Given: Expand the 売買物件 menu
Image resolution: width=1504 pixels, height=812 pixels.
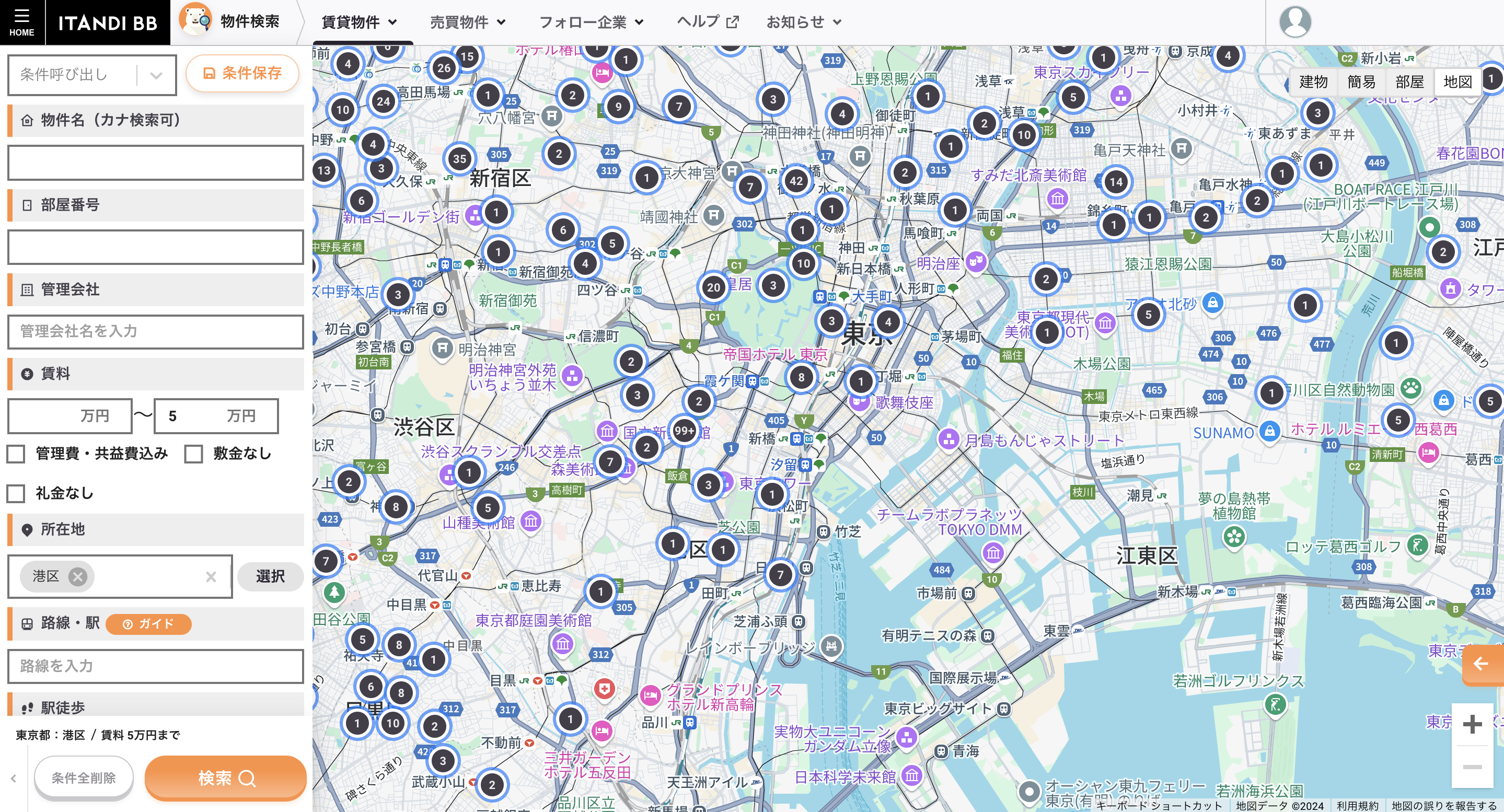Looking at the screenshot, I should [x=468, y=22].
